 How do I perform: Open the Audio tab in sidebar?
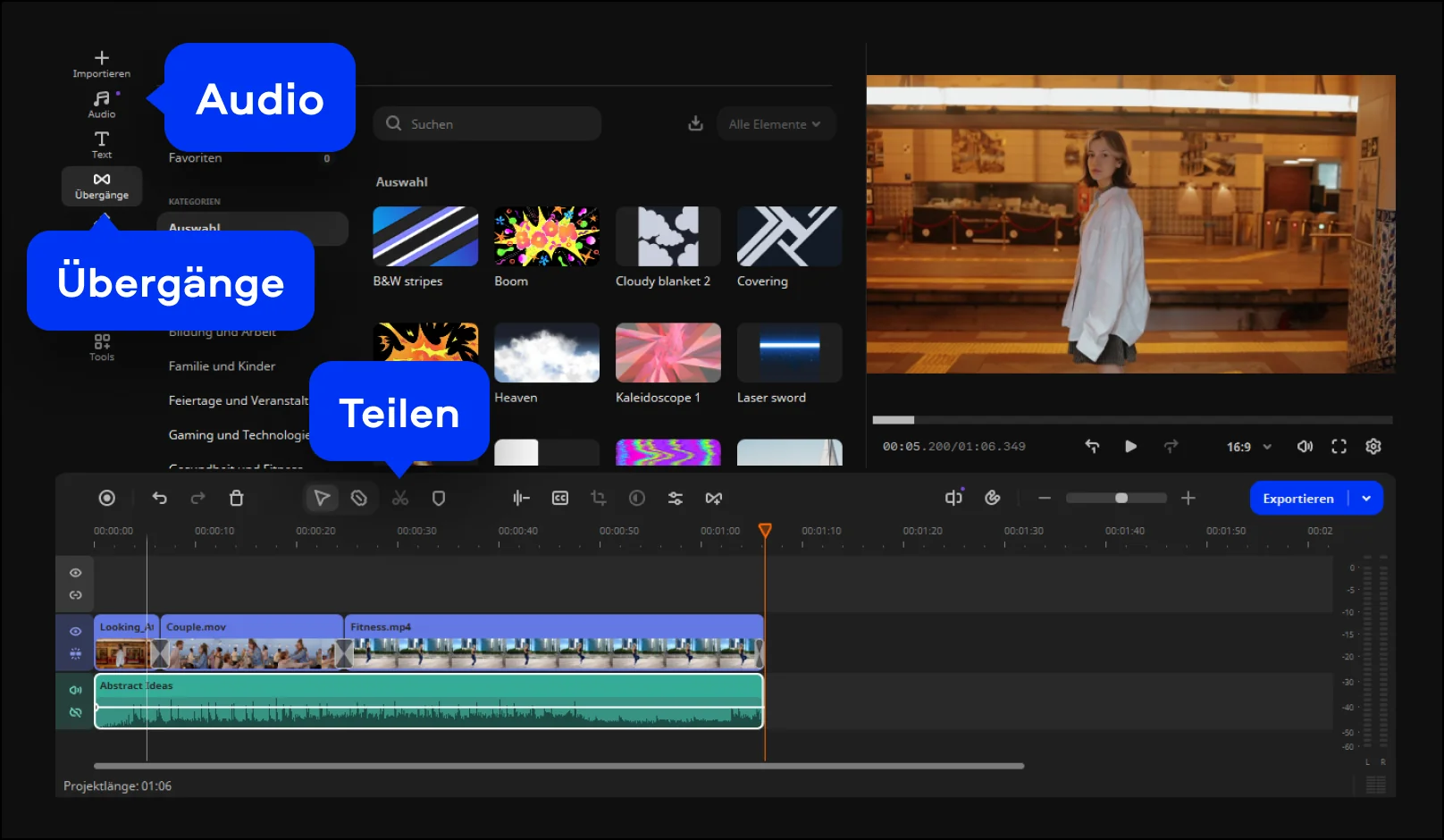102,104
